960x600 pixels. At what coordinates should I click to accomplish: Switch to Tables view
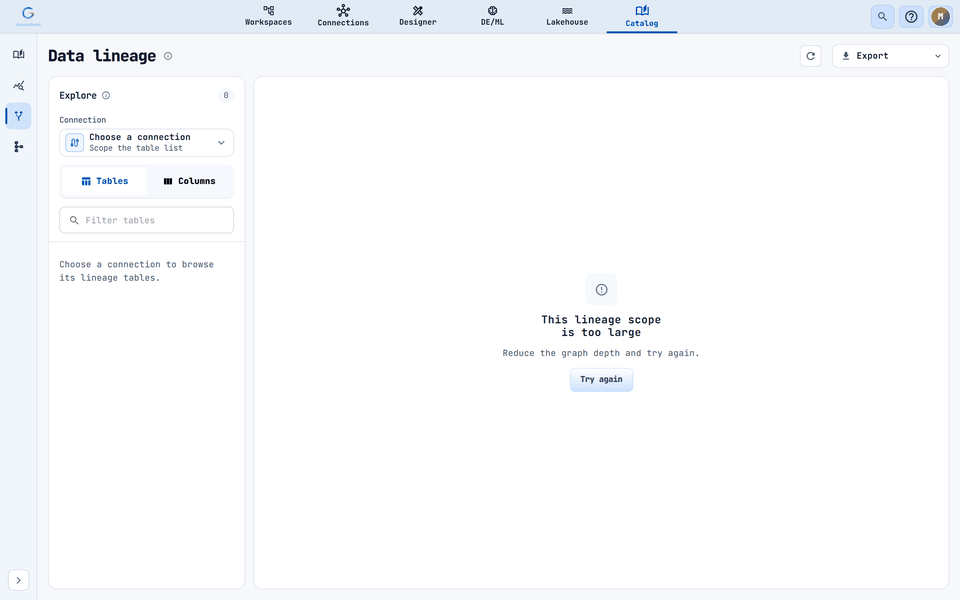[105, 181]
